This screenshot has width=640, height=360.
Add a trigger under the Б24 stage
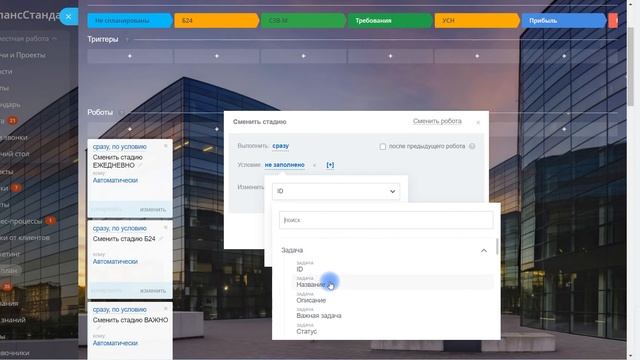point(217,56)
